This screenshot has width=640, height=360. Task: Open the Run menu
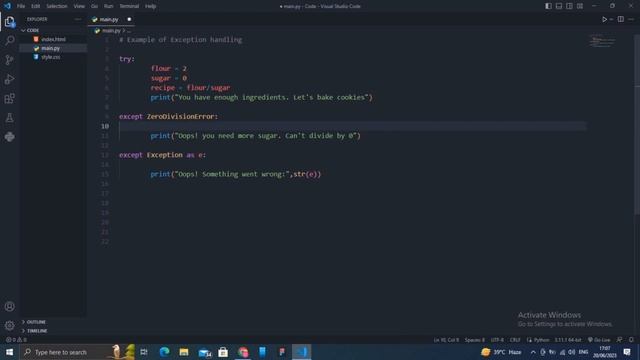108,6
